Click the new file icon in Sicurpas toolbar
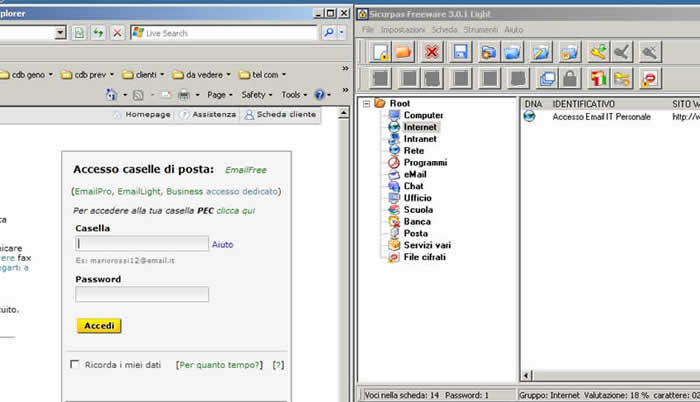The width and height of the screenshot is (700, 402). [x=381, y=51]
